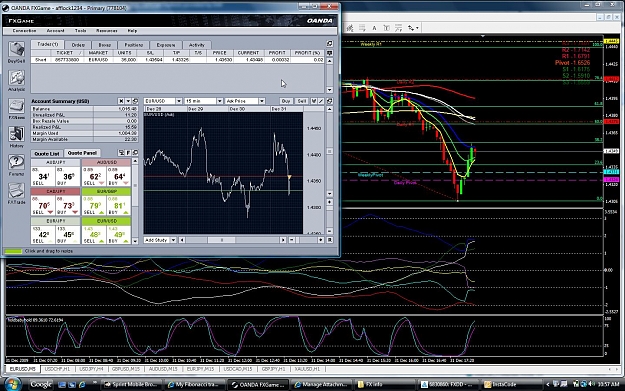Open the FXNews sidebar icon
The width and height of the screenshot is (625, 391).
coord(16,107)
